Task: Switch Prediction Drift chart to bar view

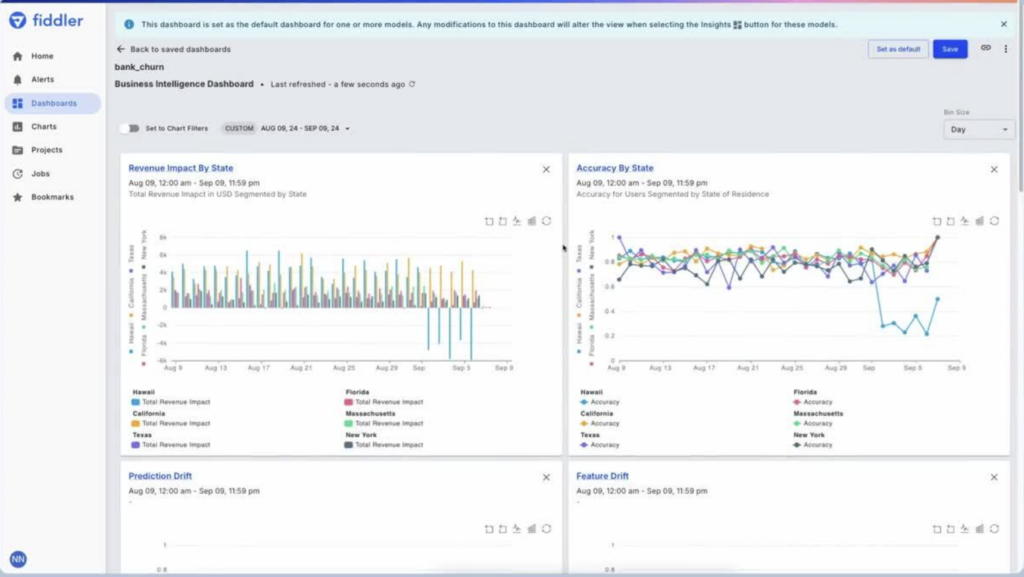Action: click(x=532, y=529)
